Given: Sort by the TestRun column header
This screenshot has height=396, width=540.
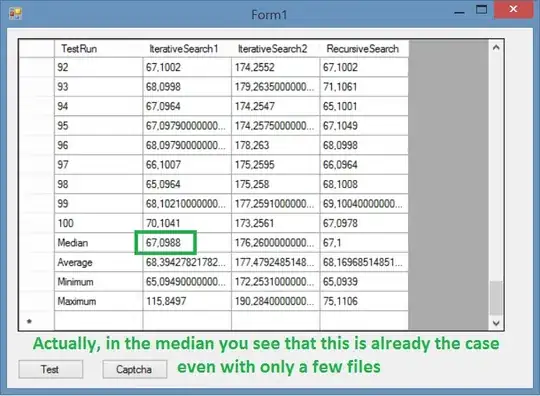Looking at the screenshot, I should pyautogui.click(x=98, y=49).
